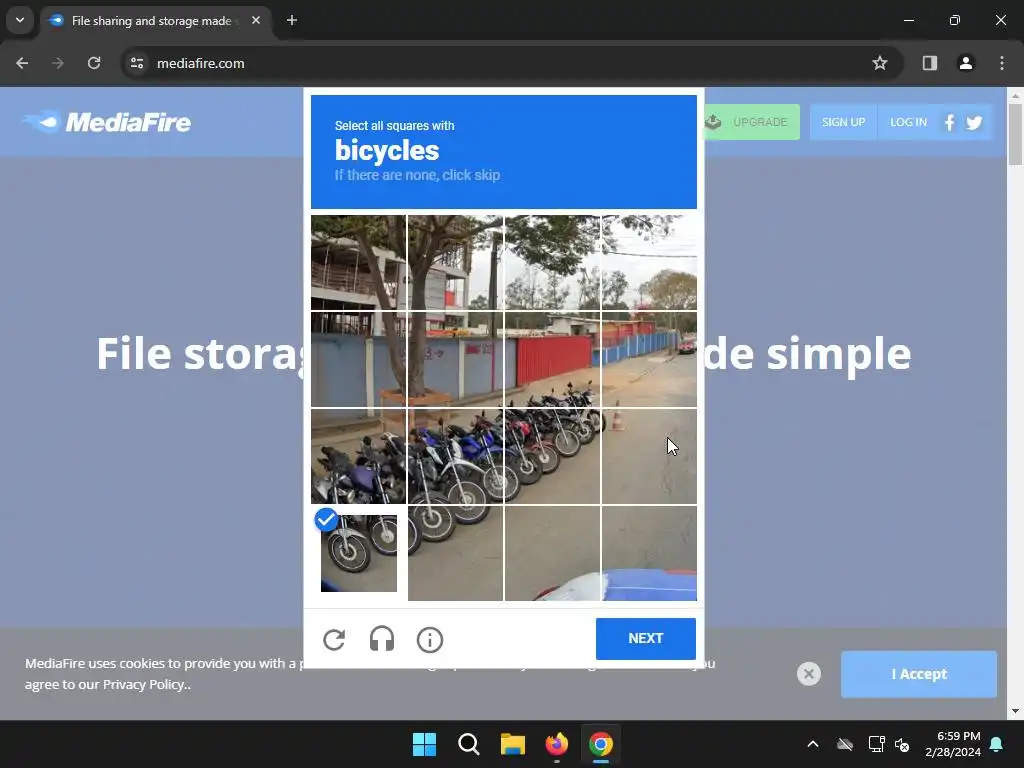Screen dimensions: 1024x768
Task: Open the SIGN UP page
Action: coord(843,122)
